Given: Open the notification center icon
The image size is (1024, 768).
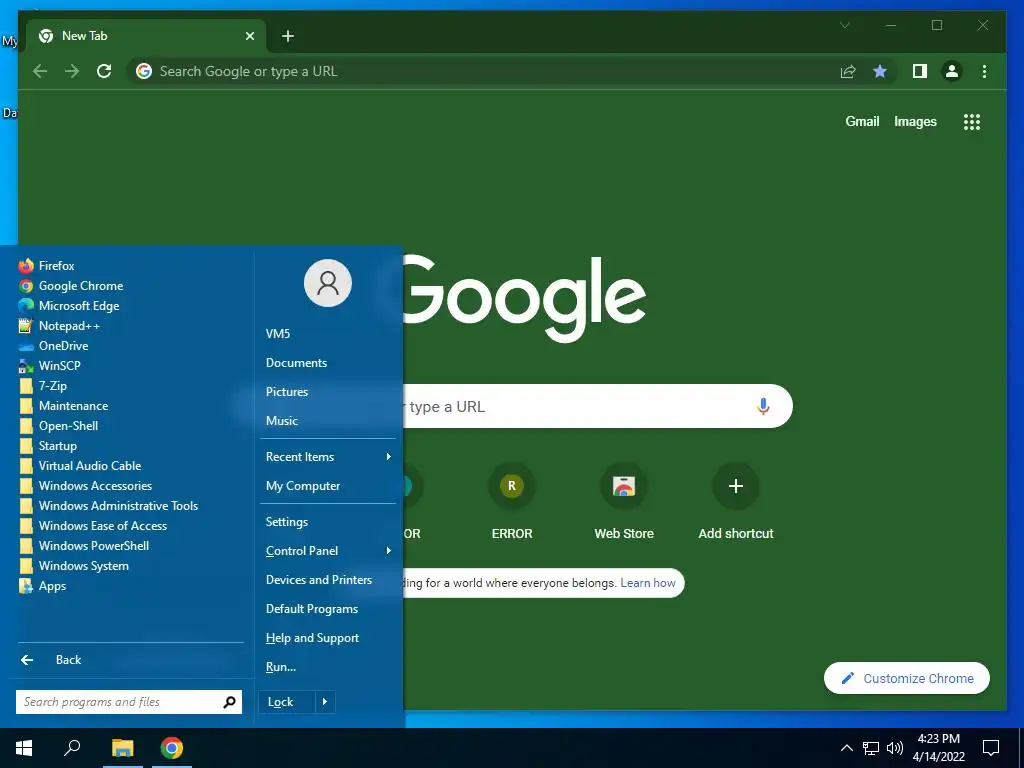Looking at the screenshot, I should point(991,748).
